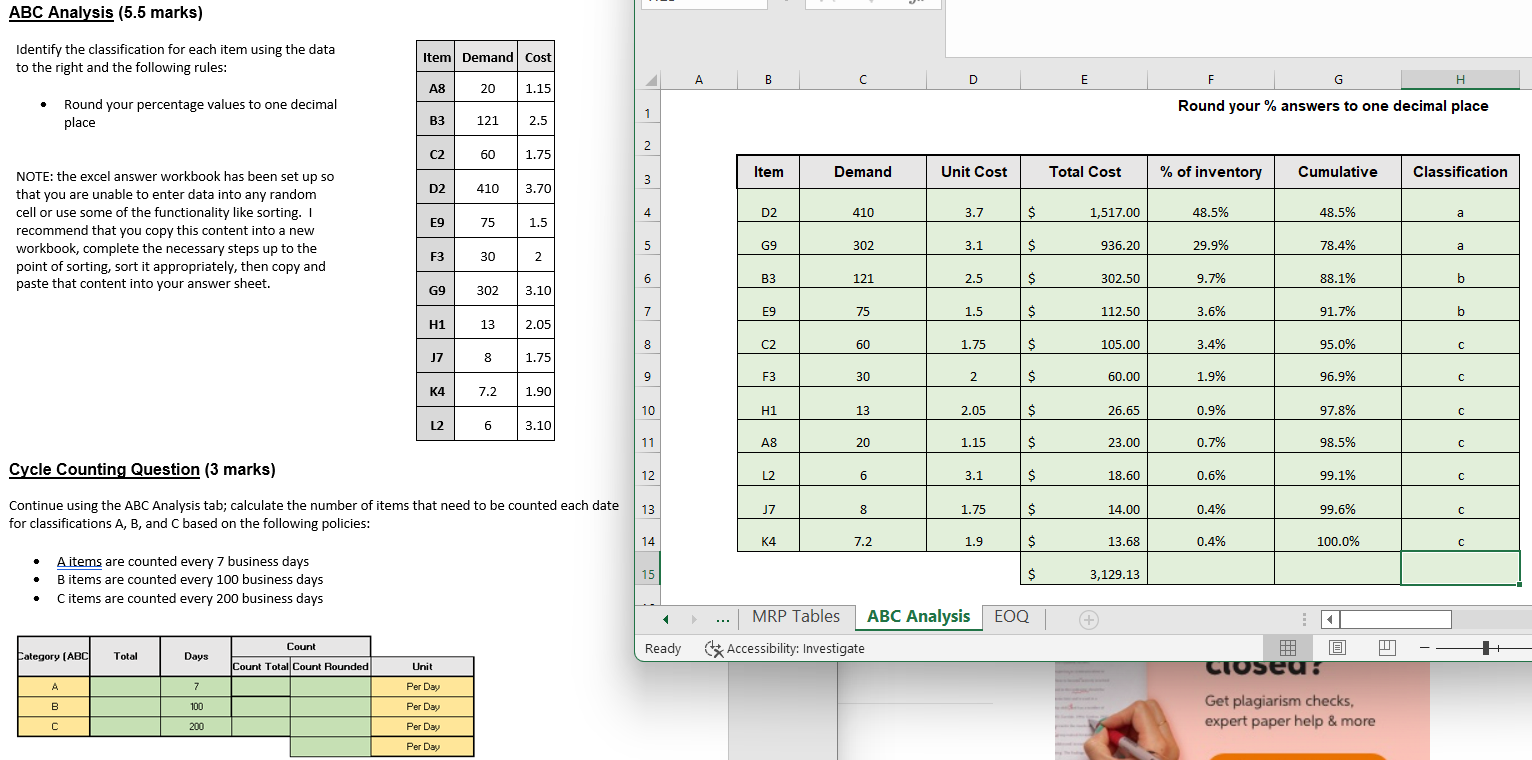This screenshot has height=760, width=1532.
Task: Open Page Layout view icon
Action: click(1337, 648)
